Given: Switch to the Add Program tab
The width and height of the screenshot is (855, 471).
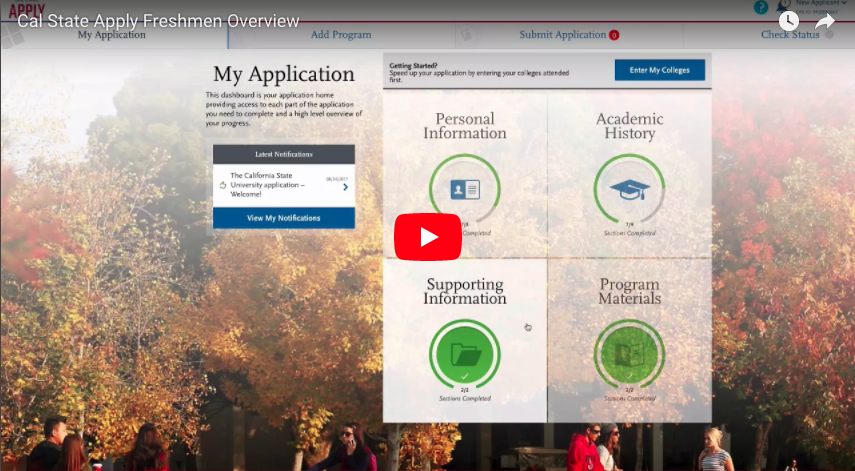Looking at the screenshot, I should pyautogui.click(x=341, y=35).
